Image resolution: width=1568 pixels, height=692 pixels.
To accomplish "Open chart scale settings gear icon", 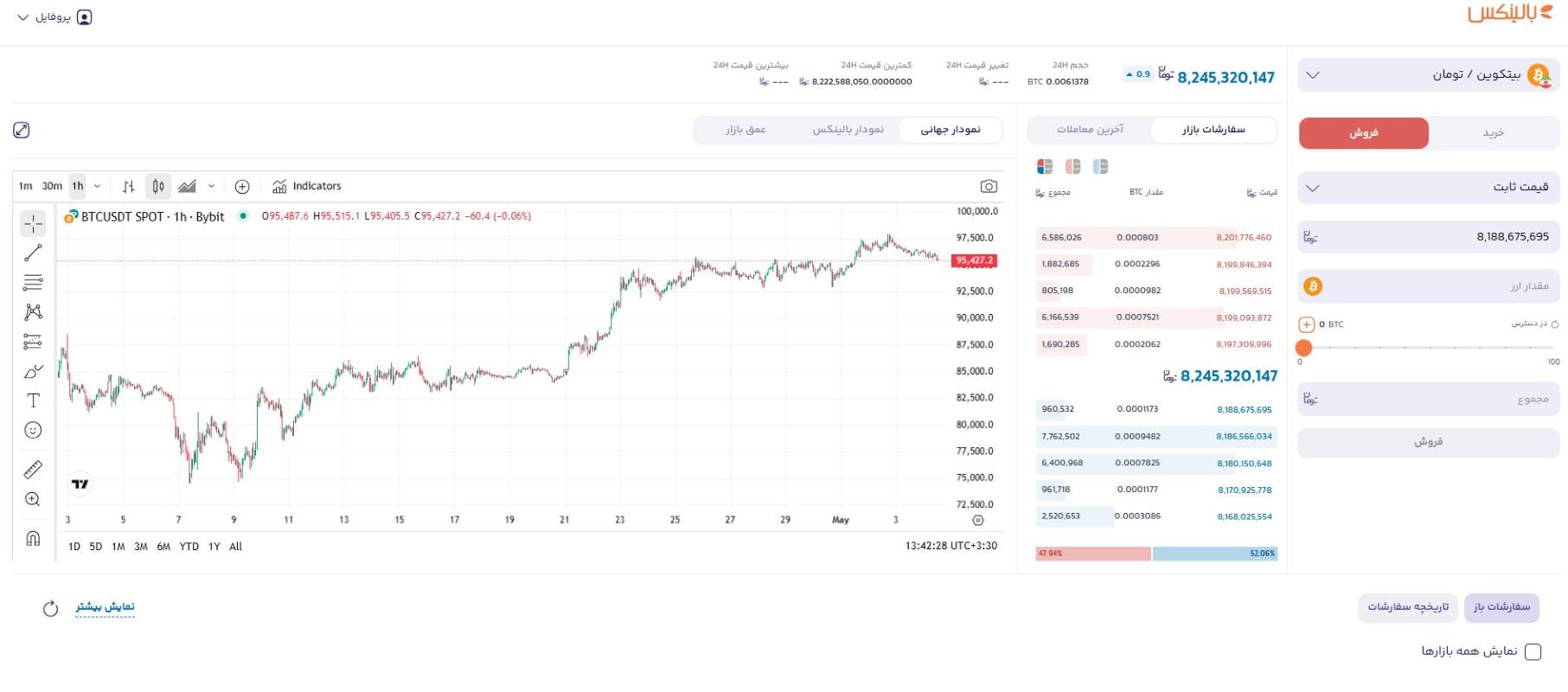I will point(978,520).
